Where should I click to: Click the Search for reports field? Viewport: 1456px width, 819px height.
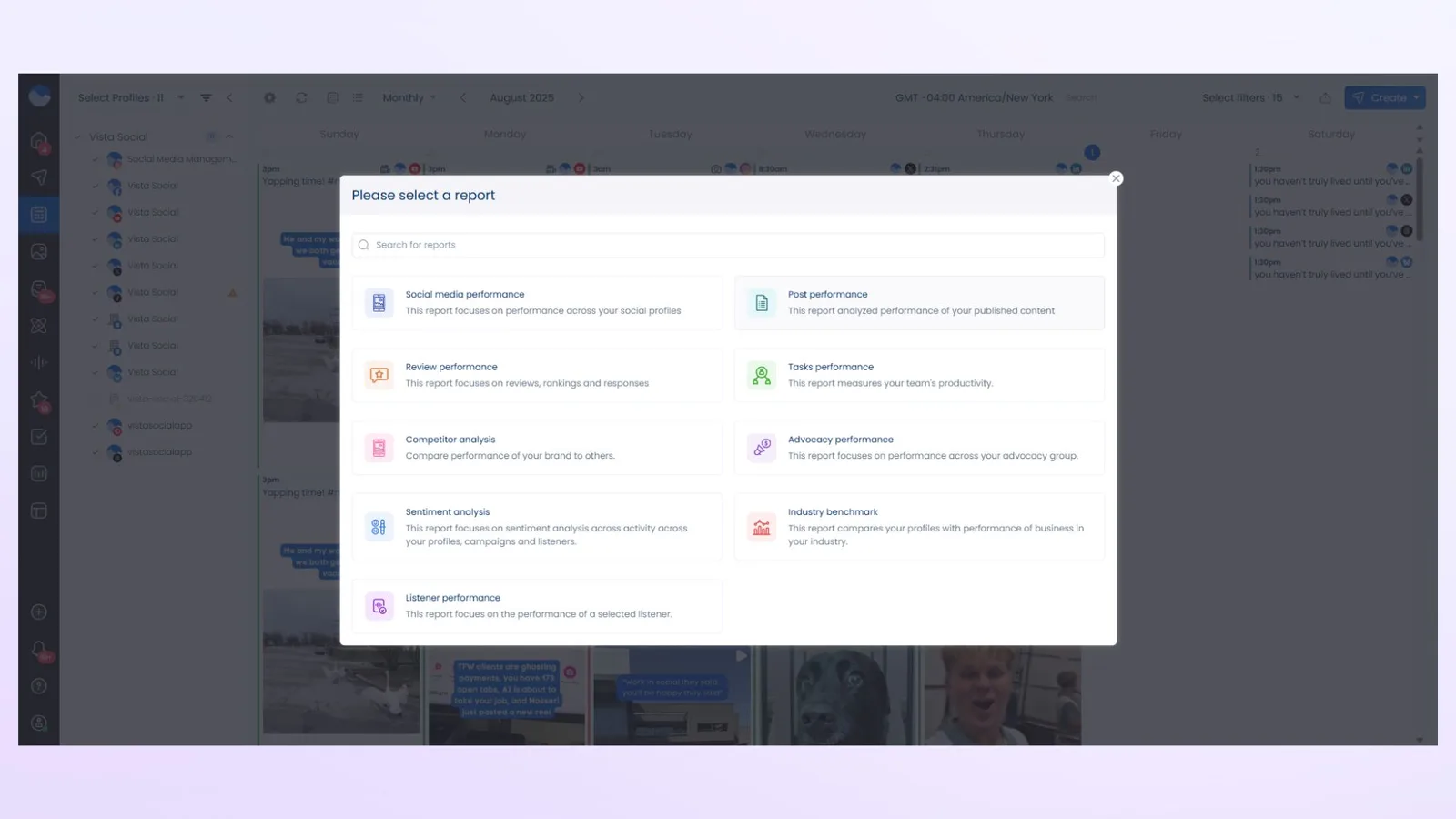(728, 245)
